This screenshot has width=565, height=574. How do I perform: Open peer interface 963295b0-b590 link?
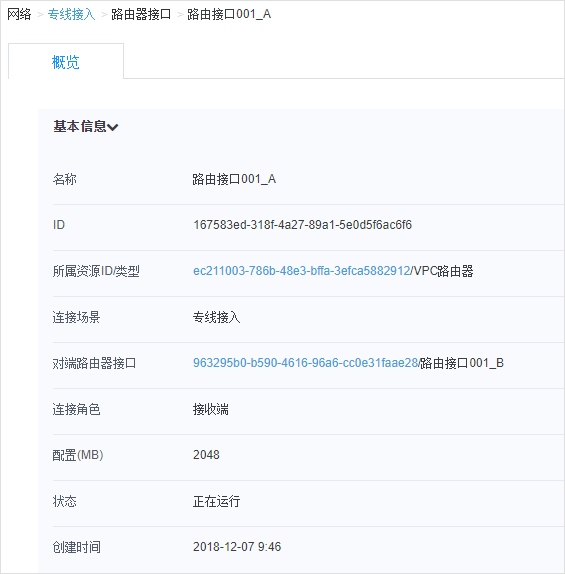click(305, 363)
